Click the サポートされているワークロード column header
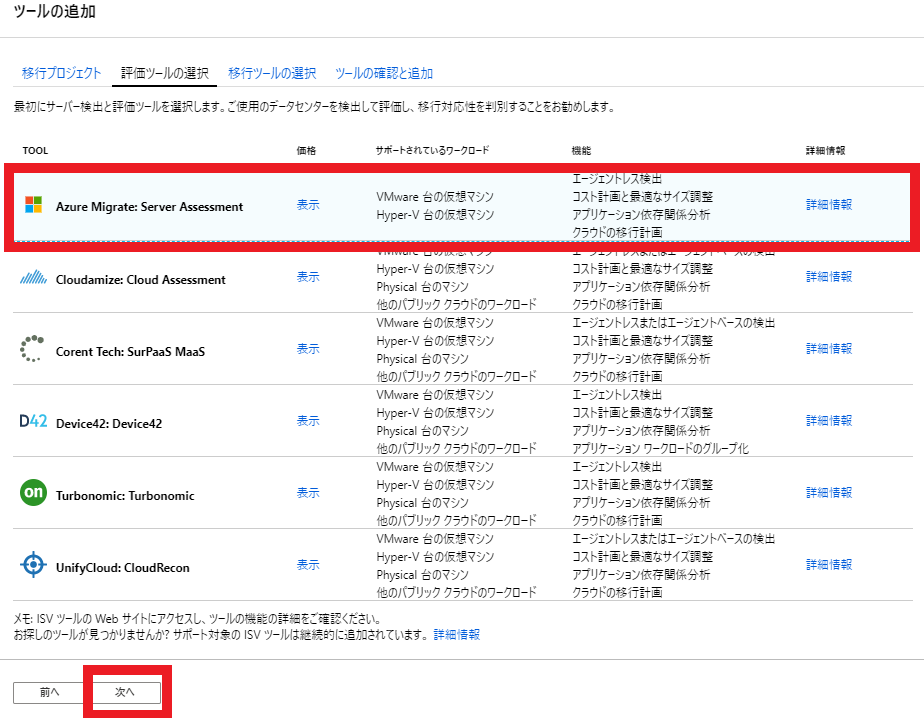The height and width of the screenshot is (718, 924). pyautogui.click(x=433, y=150)
